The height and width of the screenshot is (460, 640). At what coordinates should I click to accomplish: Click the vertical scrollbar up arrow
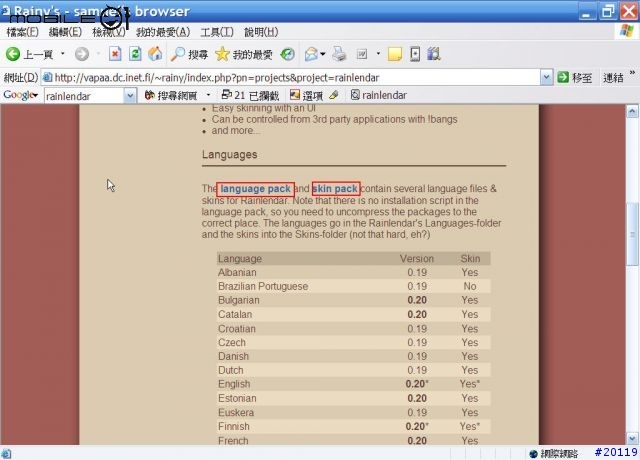click(632, 111)
